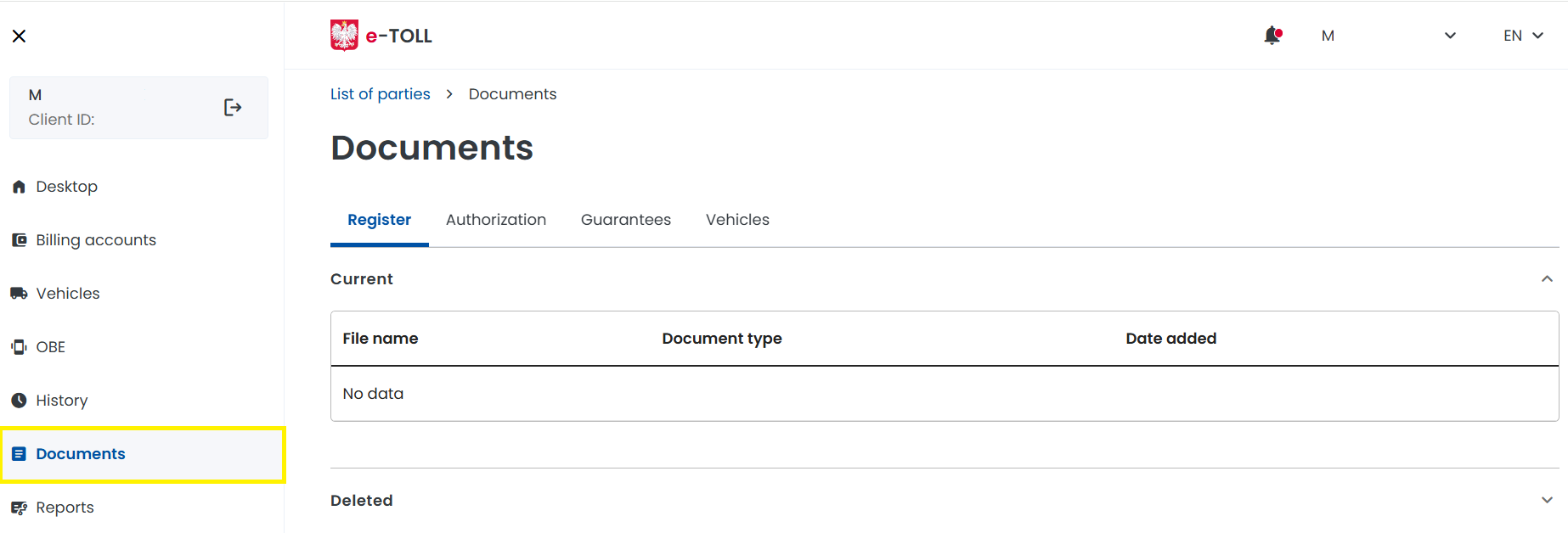Expand the Deleted section

pyautogui.click(x=1547, y=501)
